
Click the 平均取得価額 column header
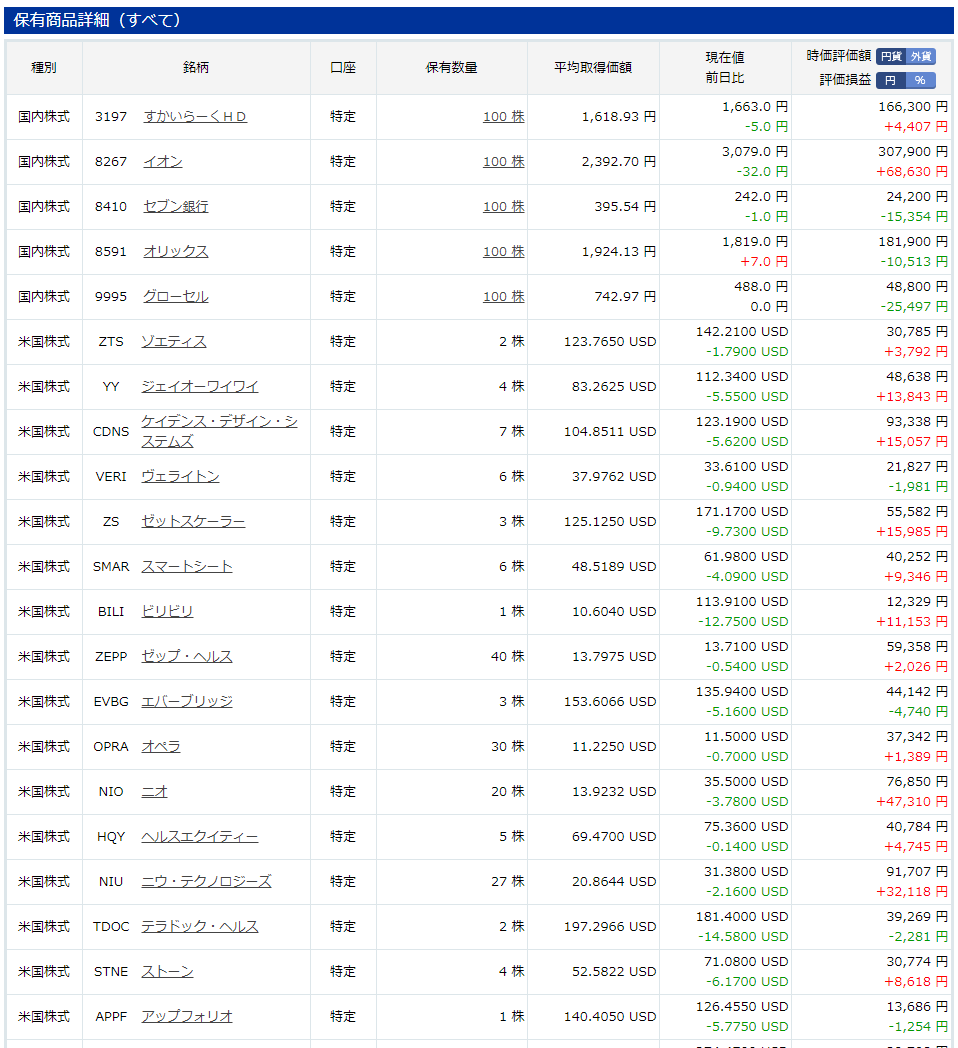[593, 68]
